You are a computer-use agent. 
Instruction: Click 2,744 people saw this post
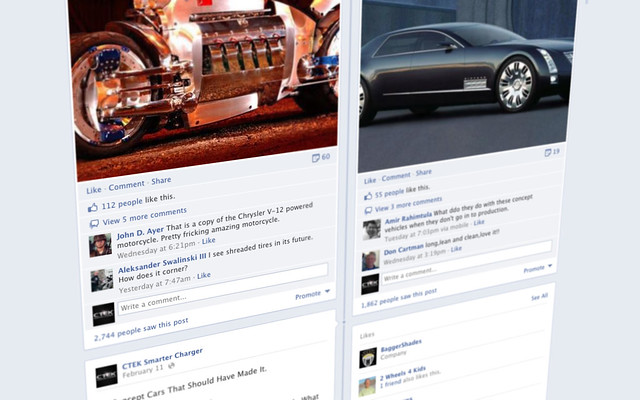coord(141,329)
